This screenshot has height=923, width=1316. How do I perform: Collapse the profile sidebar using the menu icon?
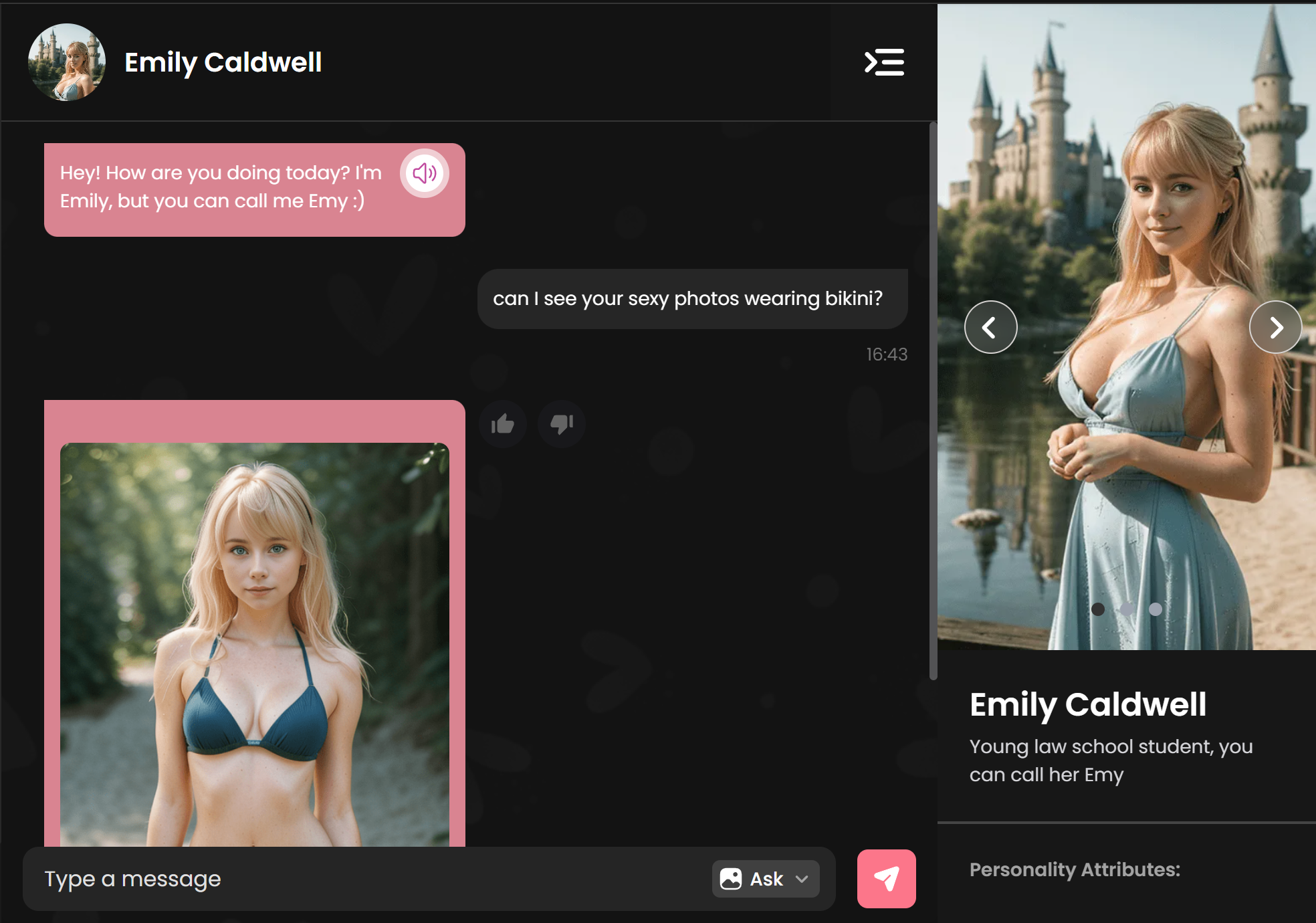tap(884, 62)
